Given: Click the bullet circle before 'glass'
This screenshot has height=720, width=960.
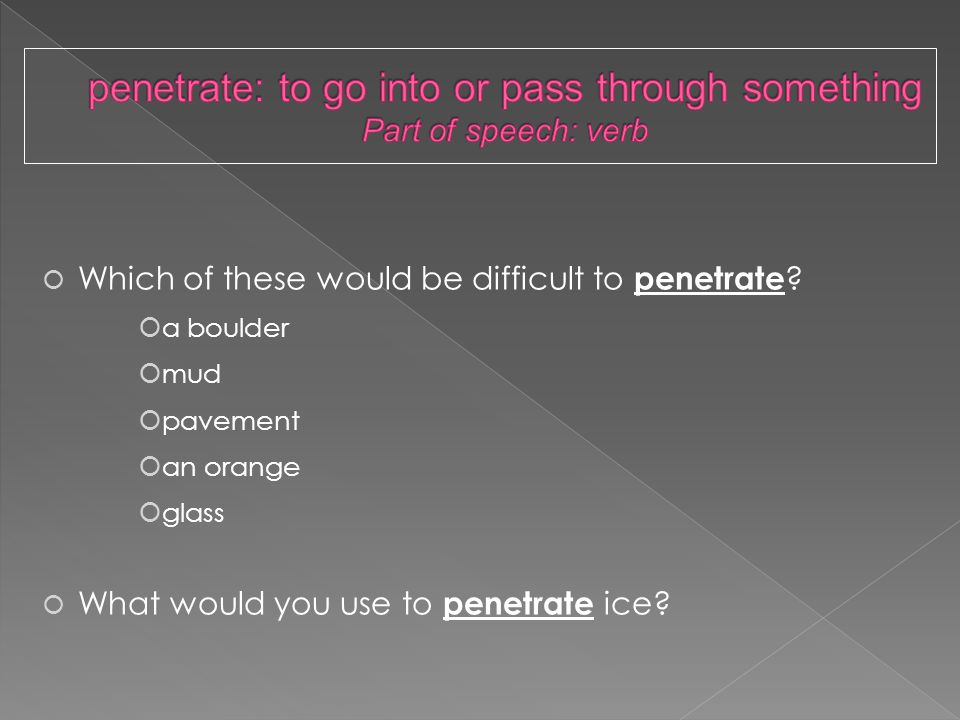Looking at the screenshot, I should click(150, 512).
